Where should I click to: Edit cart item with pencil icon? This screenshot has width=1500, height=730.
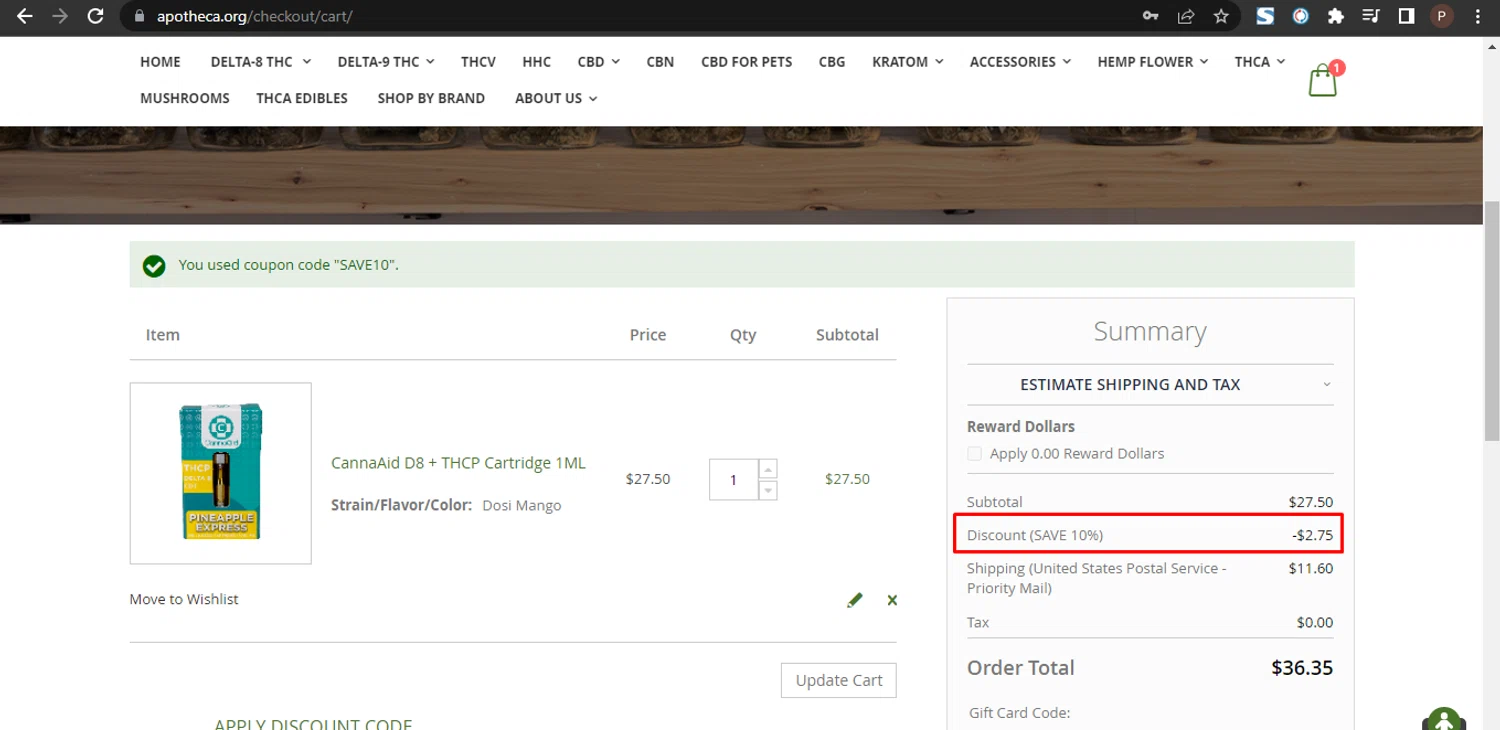coord(854,600)
